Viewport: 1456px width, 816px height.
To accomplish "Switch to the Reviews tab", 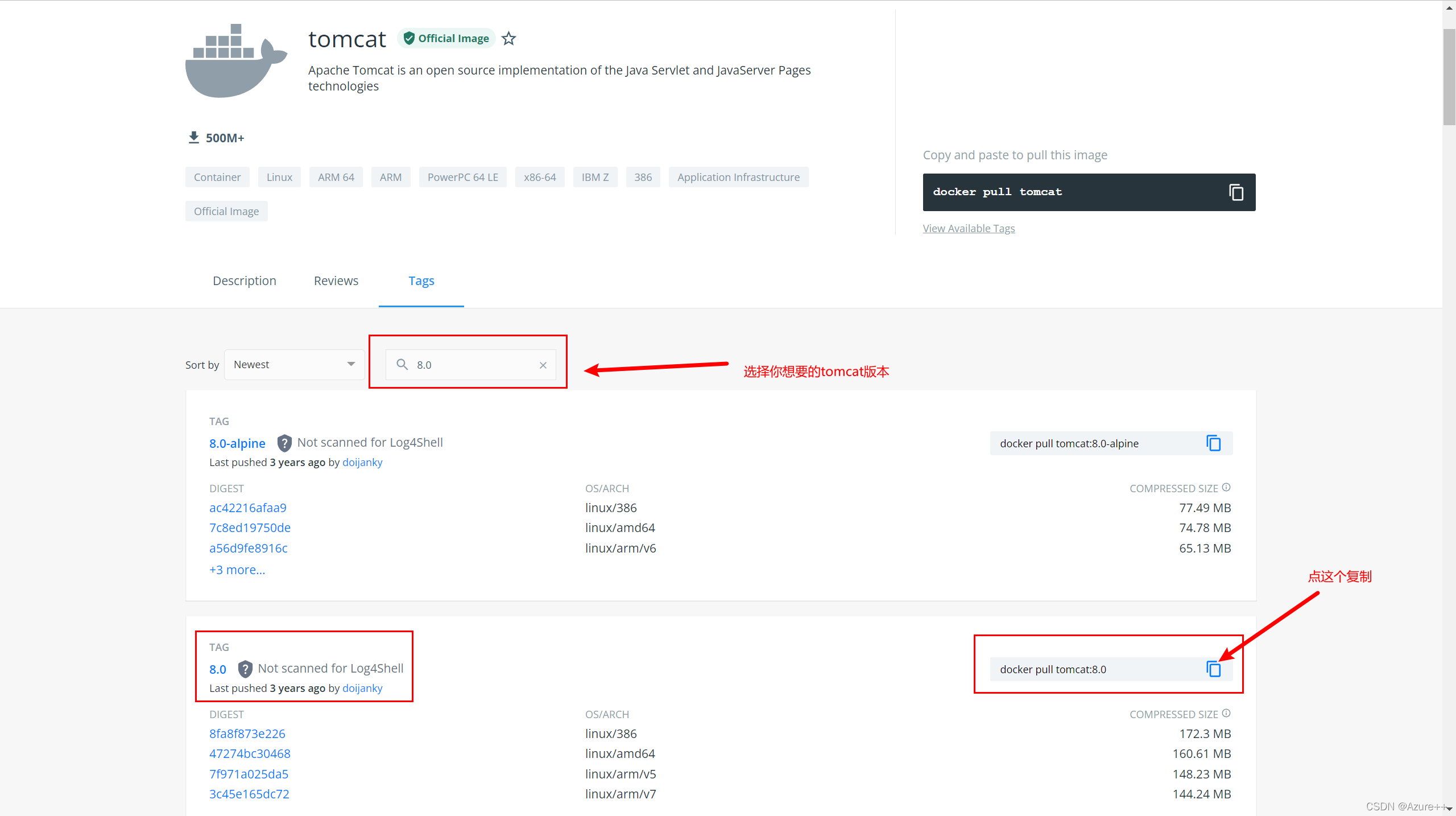I will point(336,281).
